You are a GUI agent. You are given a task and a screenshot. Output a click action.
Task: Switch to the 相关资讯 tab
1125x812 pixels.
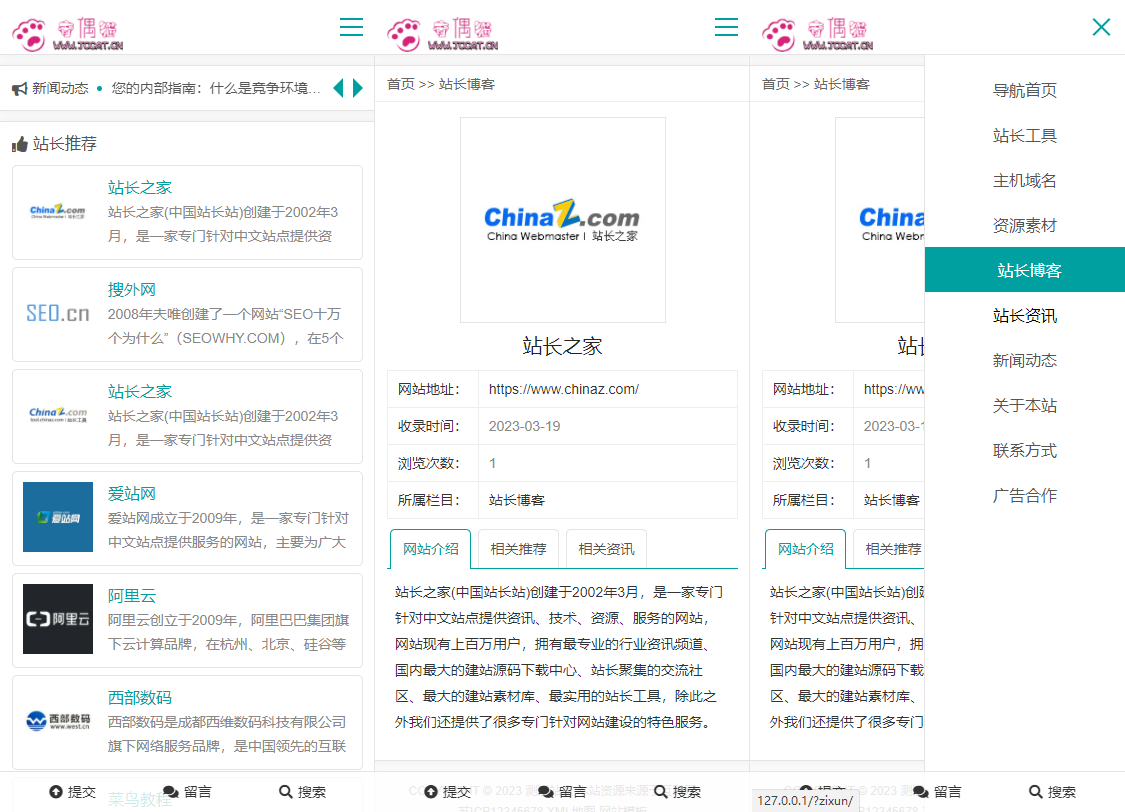pos(606,549)
